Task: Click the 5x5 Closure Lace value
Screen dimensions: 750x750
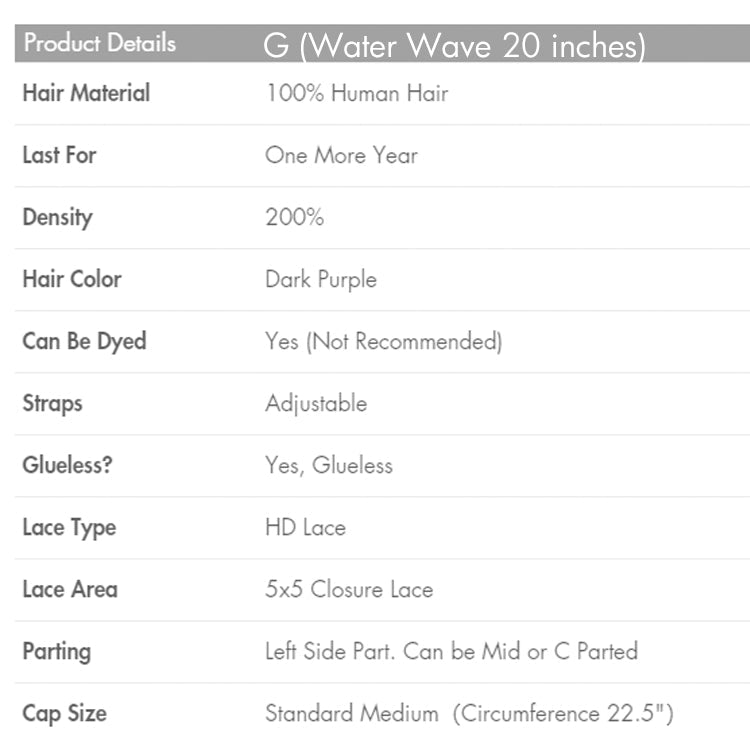Action: click(x=348, y=589)
